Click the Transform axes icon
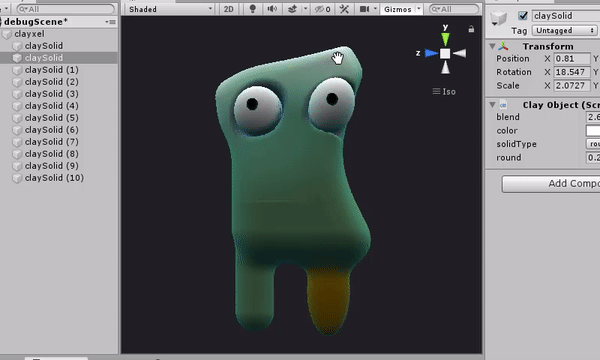600x360 pixels. (504, 46)
